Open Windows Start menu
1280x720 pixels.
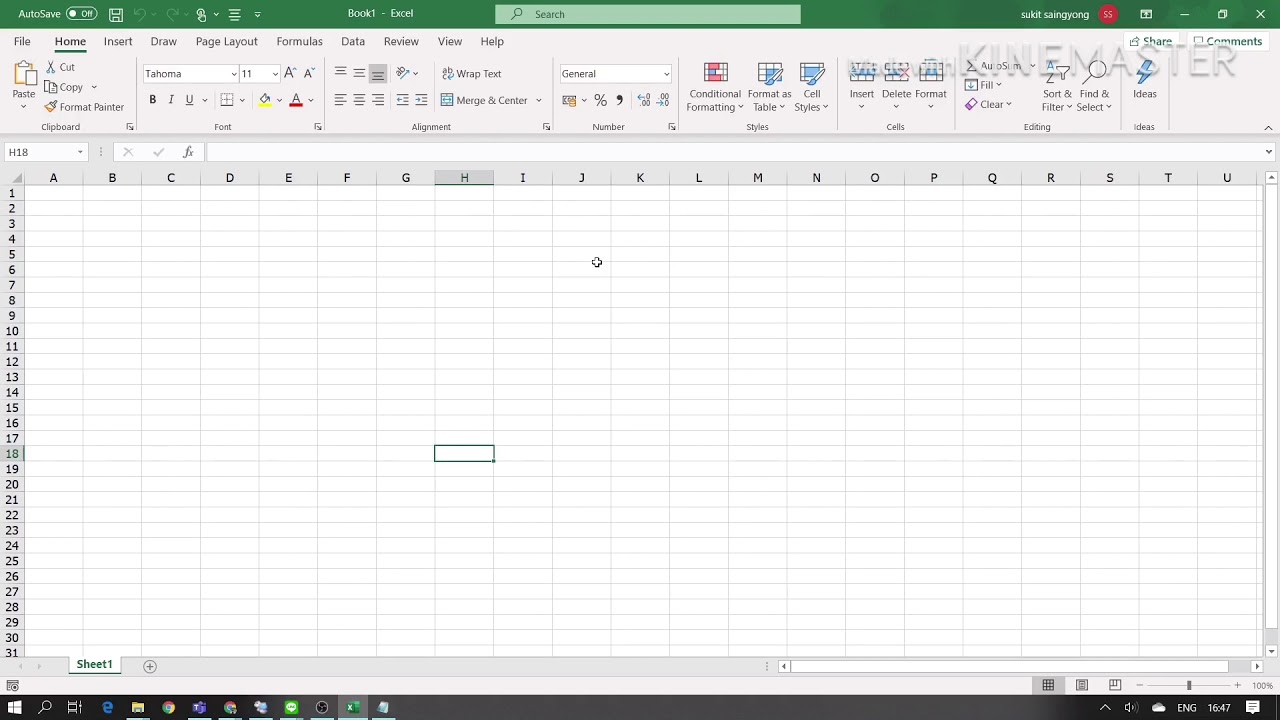[15, 707]
